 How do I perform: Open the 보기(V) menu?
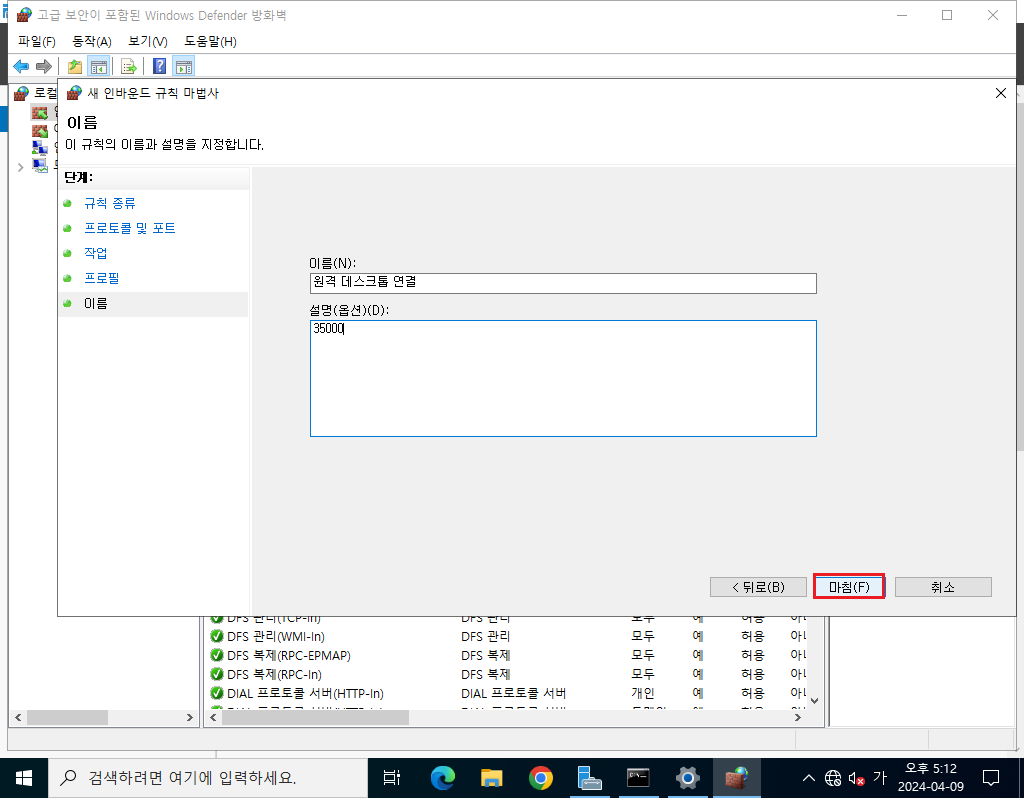(x=148, y=41)
